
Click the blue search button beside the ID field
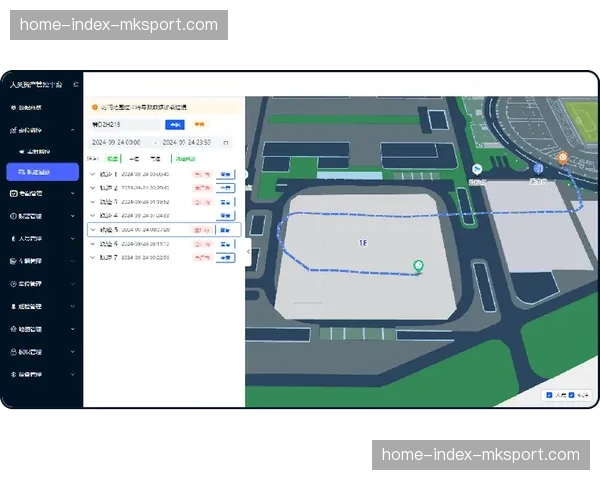[x=174, y=125]
